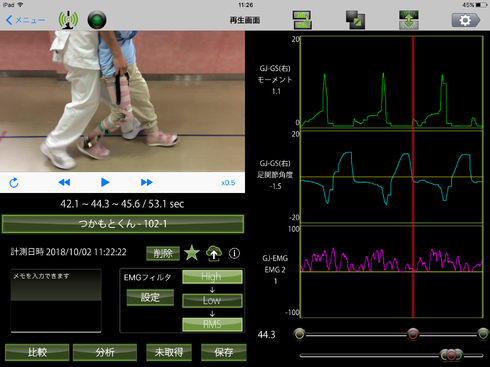Open the 比較 comparison view

[x=37, y=352]
